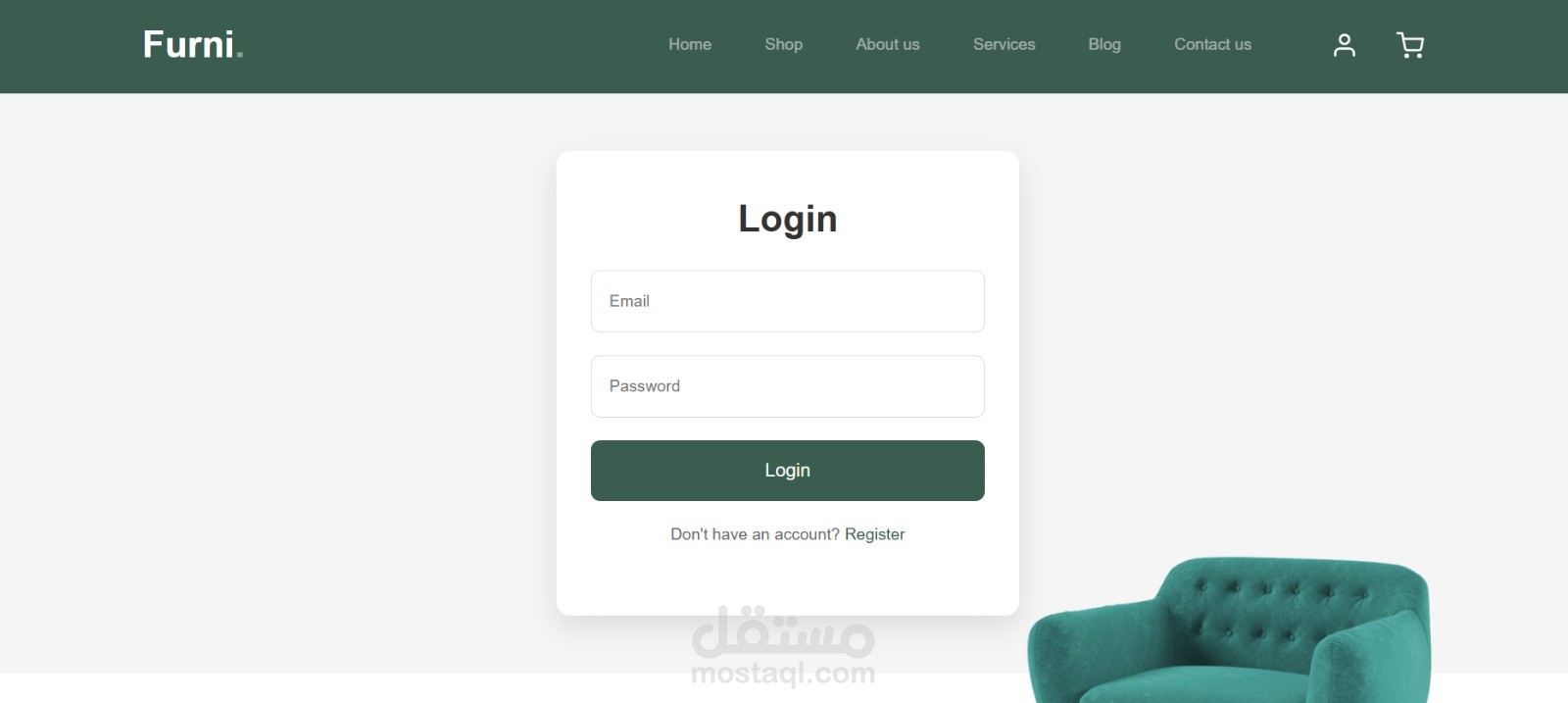Screen dimensions: 1568x703
Task: Open the Shop menu item
Action: 784,44
